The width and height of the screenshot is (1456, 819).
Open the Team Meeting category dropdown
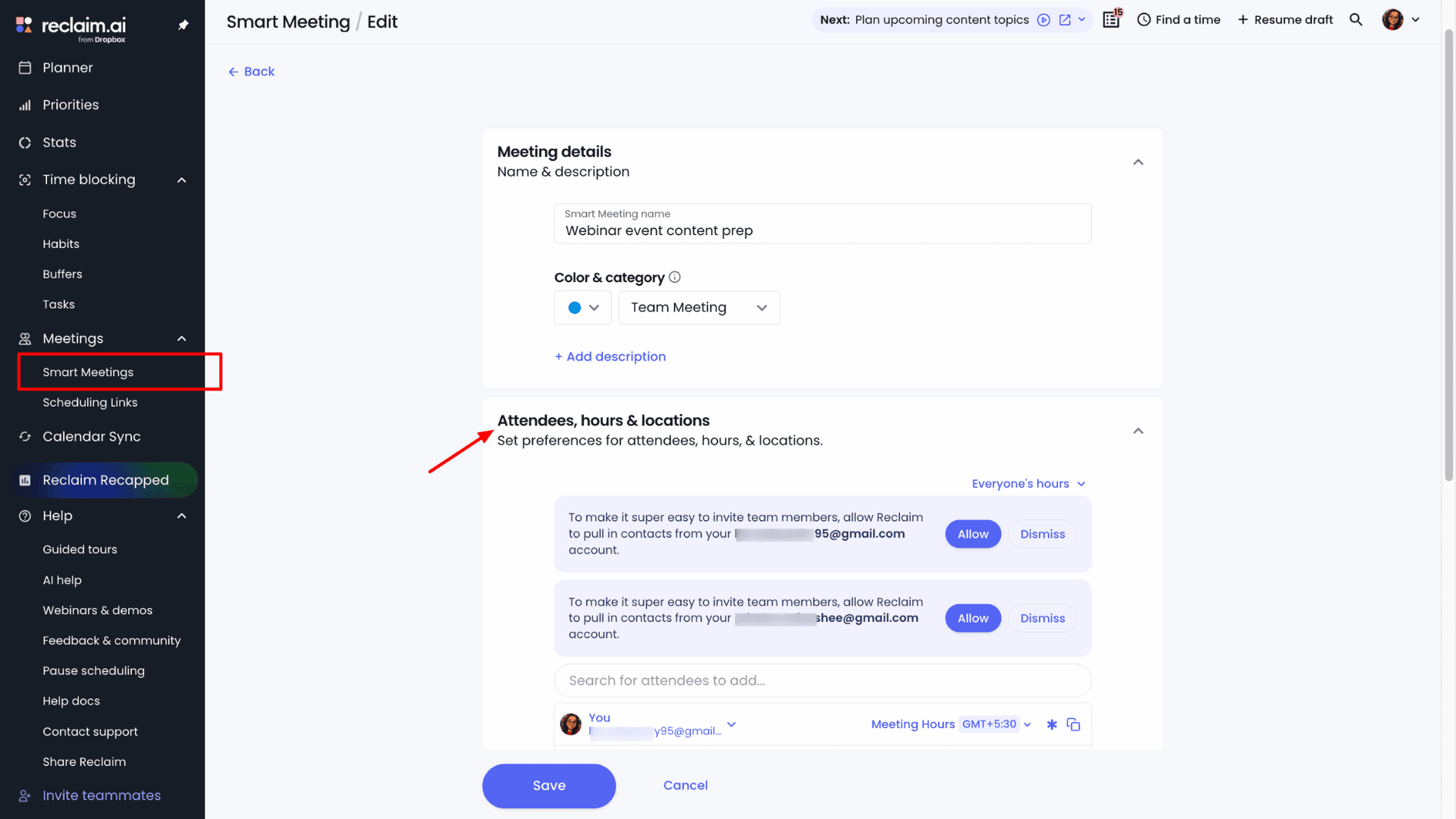(698, 308)
